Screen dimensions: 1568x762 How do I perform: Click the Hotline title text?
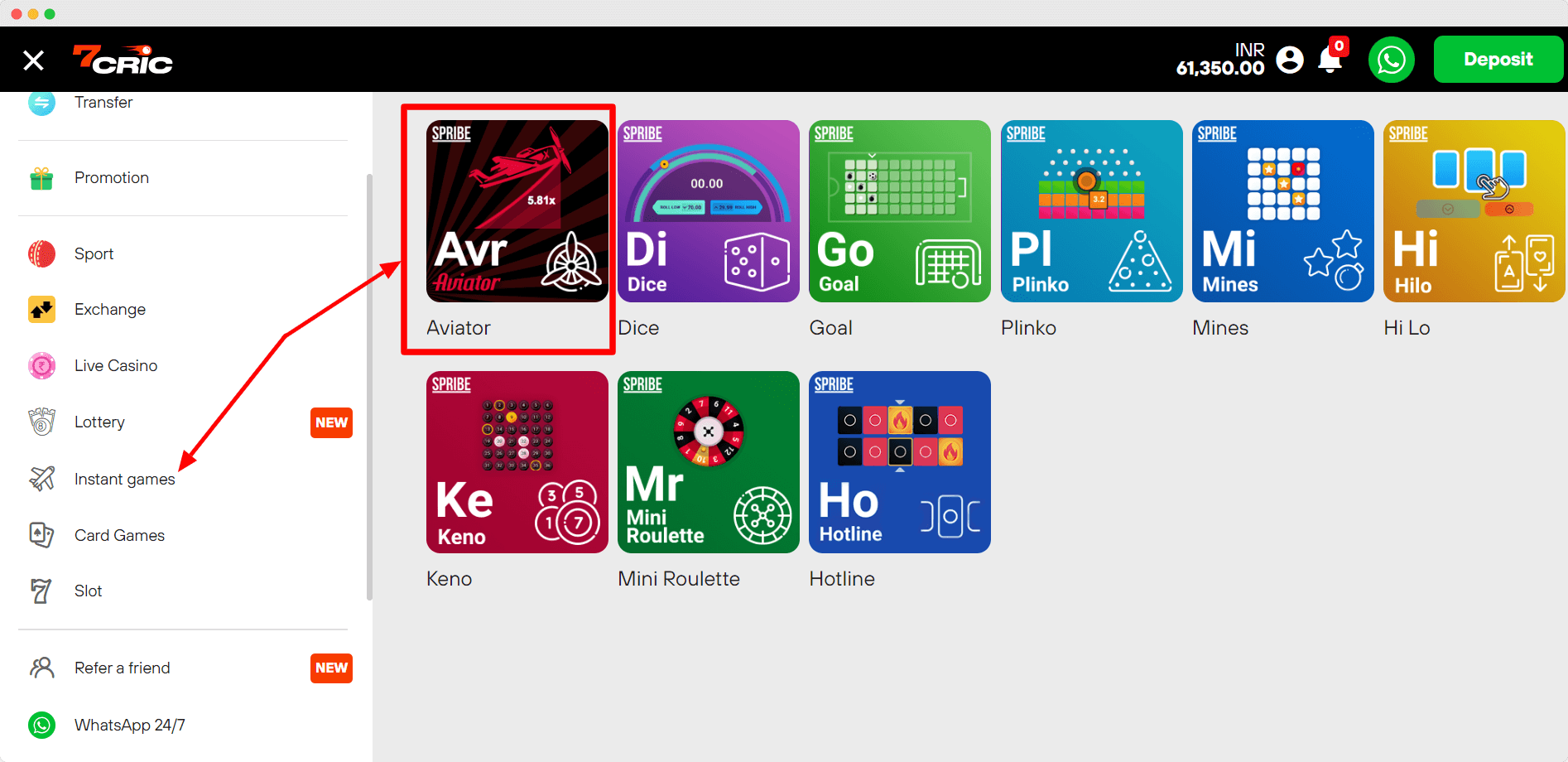pyautogui.click(x=842, y=579)
